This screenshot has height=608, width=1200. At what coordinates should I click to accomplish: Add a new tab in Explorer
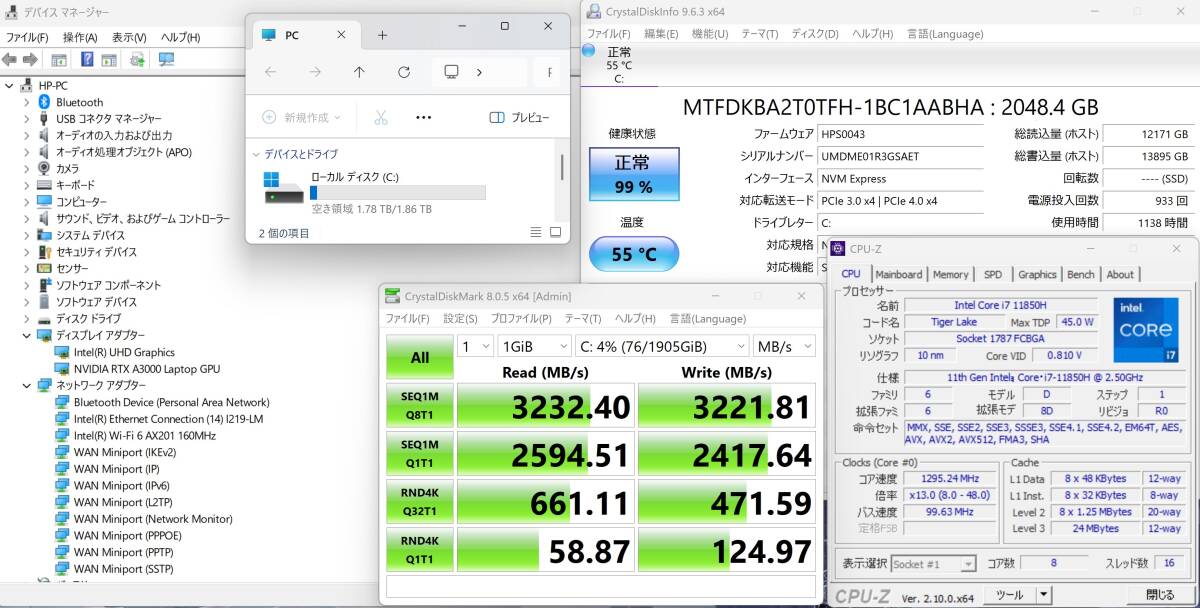click(x=382, y=35)
